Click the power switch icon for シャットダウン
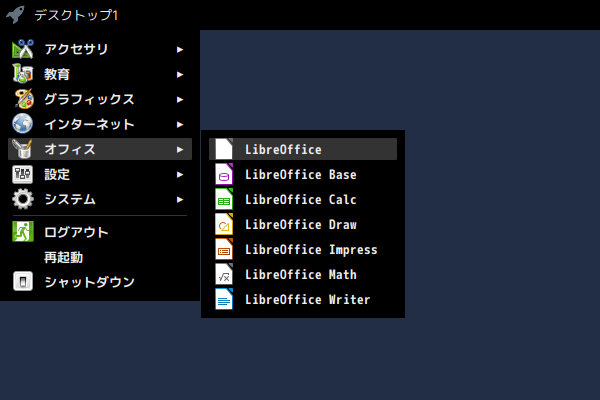Image resolution: width=600 pixels, height=400 pixels. [x=23, y=282]
